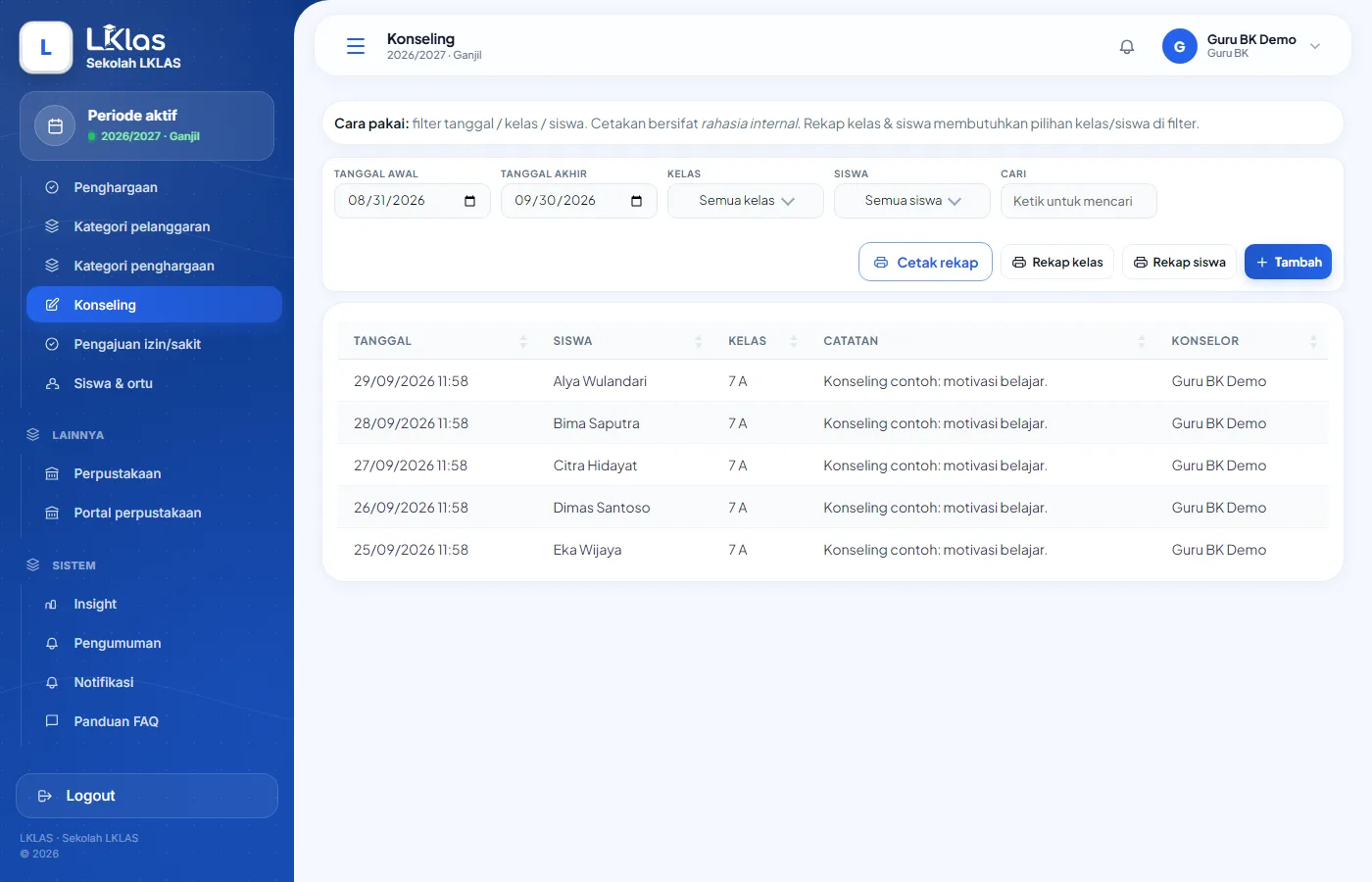Image resolution: width=1372 pixels, height=882 pixels.
Task: Open Kategori penghargaan menu item
Action: pyautogui.click(x=154, y=266)
